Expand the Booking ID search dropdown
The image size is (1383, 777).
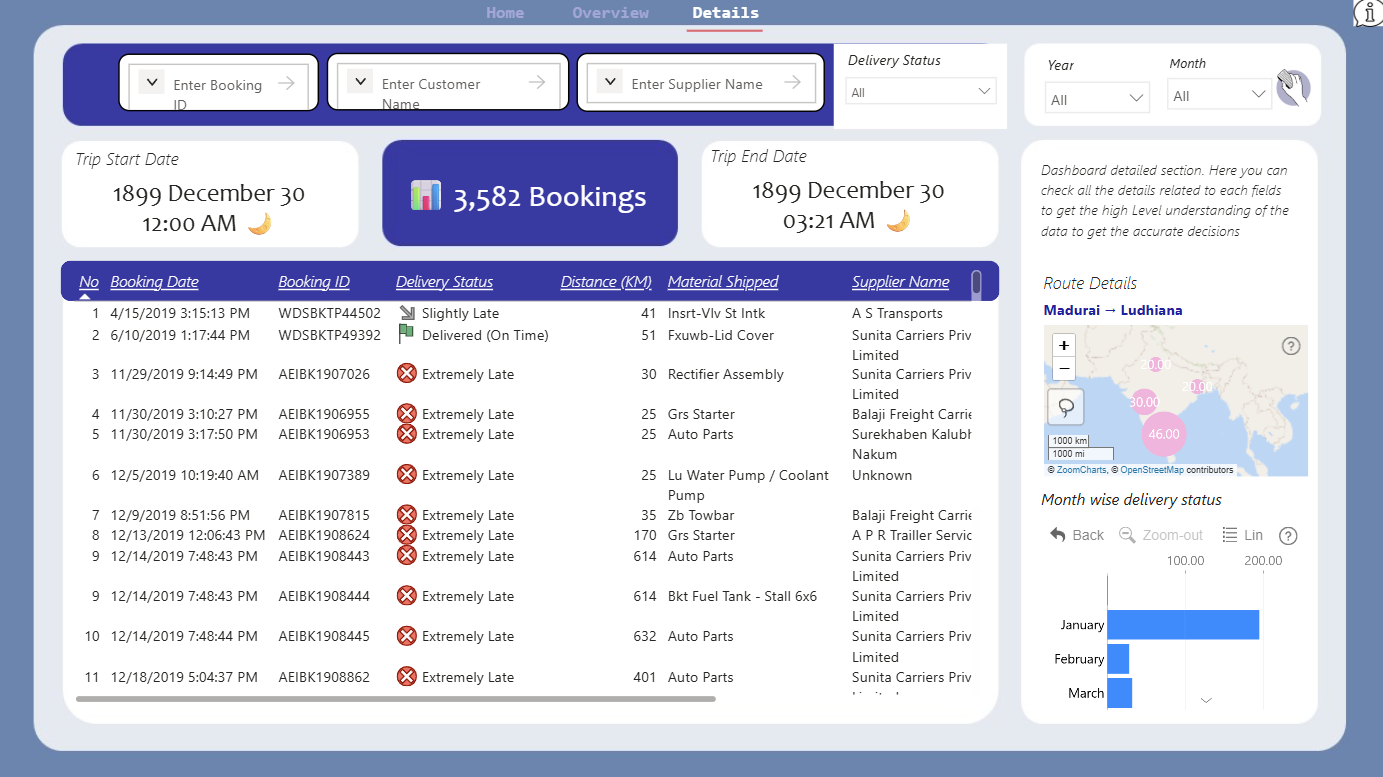[x=151, y=82]
